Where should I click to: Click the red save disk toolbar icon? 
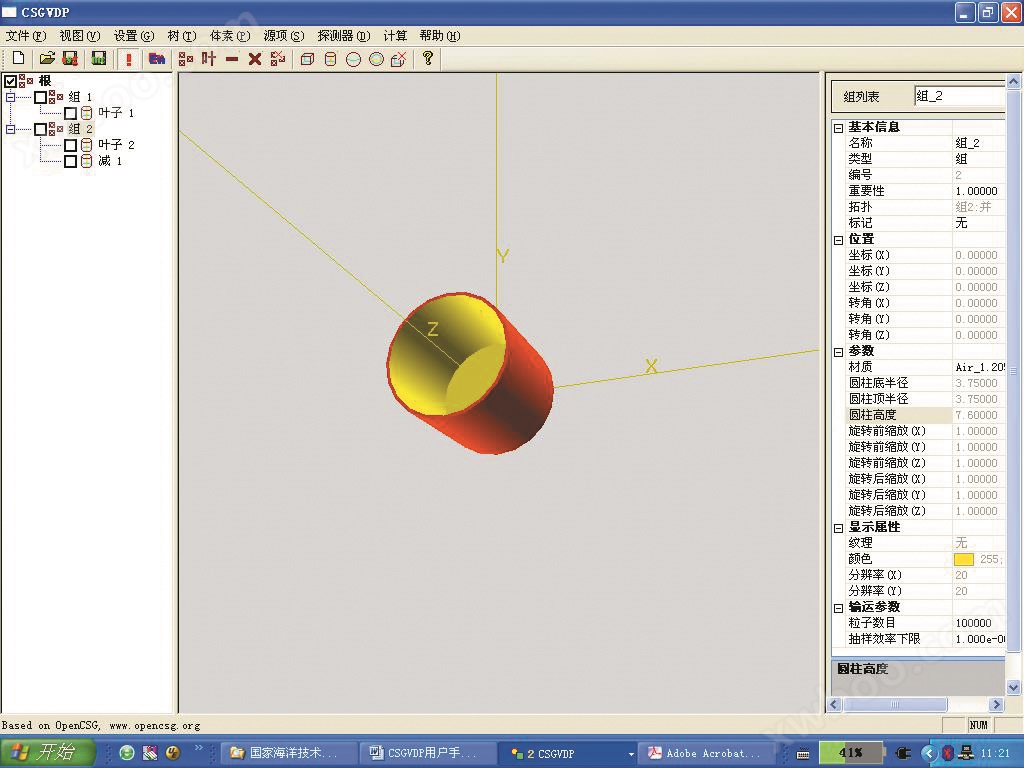click(70, 58)
